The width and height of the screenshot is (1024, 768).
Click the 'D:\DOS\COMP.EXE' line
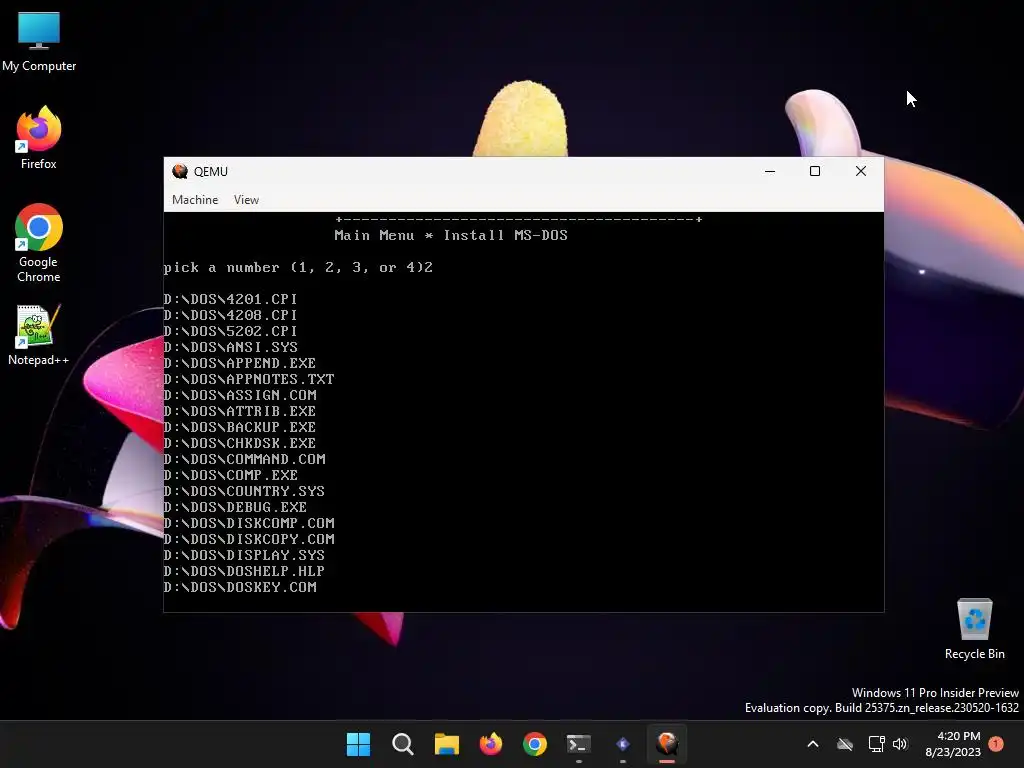[x=231, y=475]
